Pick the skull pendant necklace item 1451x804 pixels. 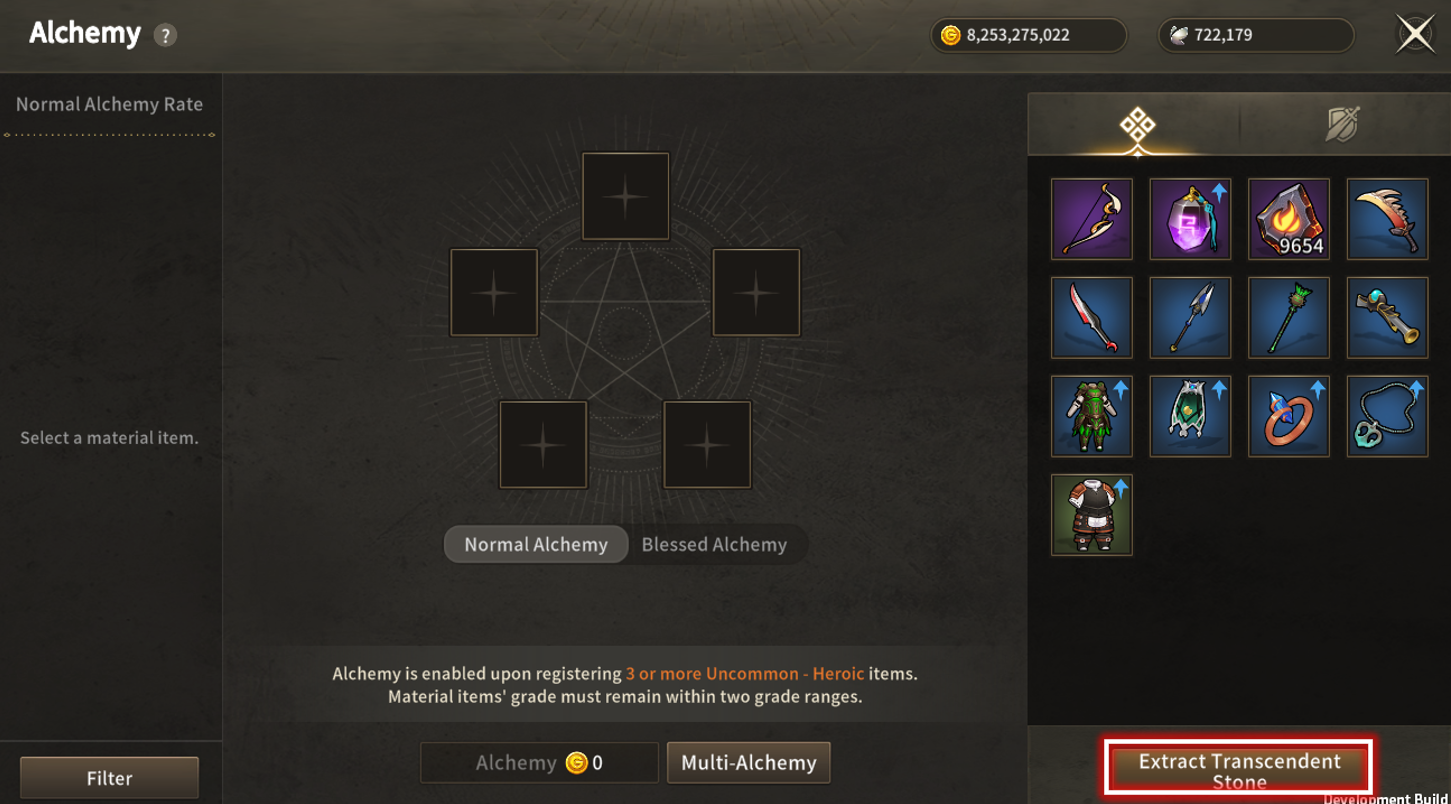pyautogui.click(x=1387, y=416)
